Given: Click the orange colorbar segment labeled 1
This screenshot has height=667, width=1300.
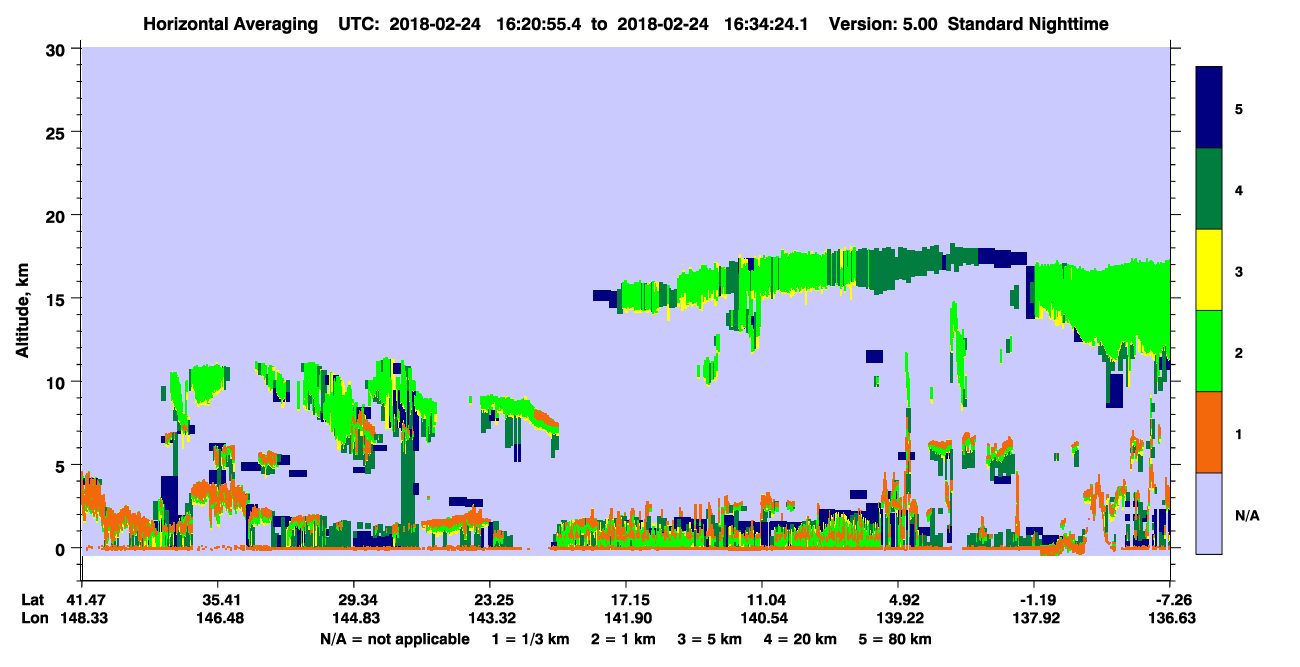Looking at the screenshot, I should 1209,432.
